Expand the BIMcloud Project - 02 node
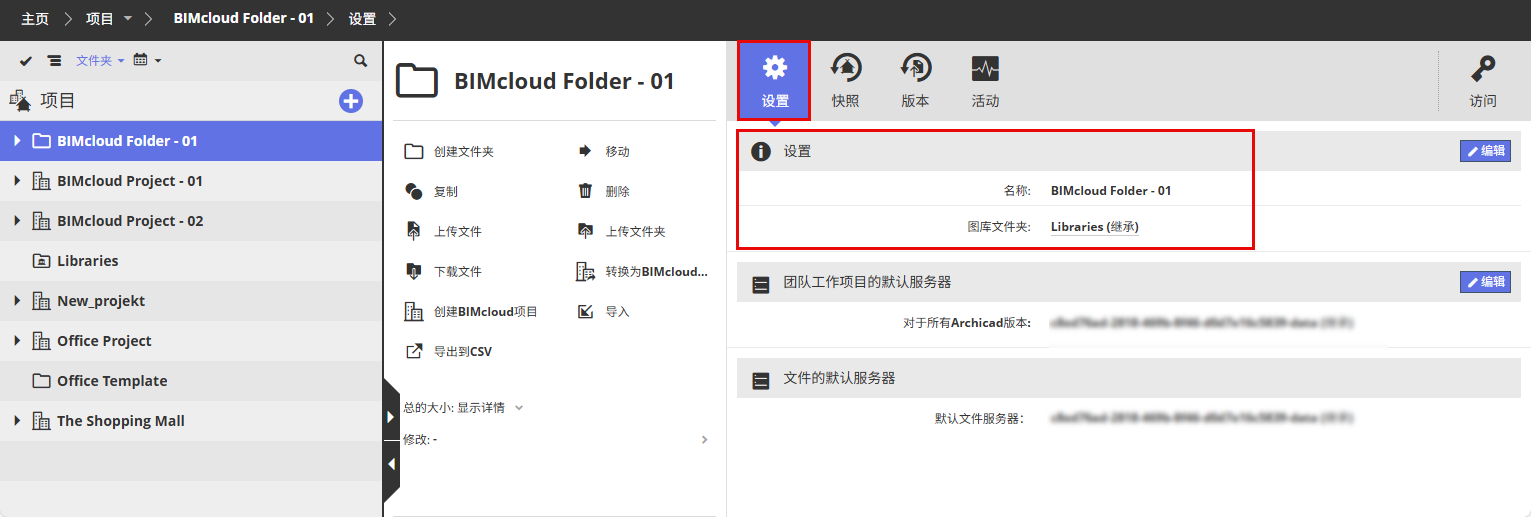 click(x=17, y=221)
